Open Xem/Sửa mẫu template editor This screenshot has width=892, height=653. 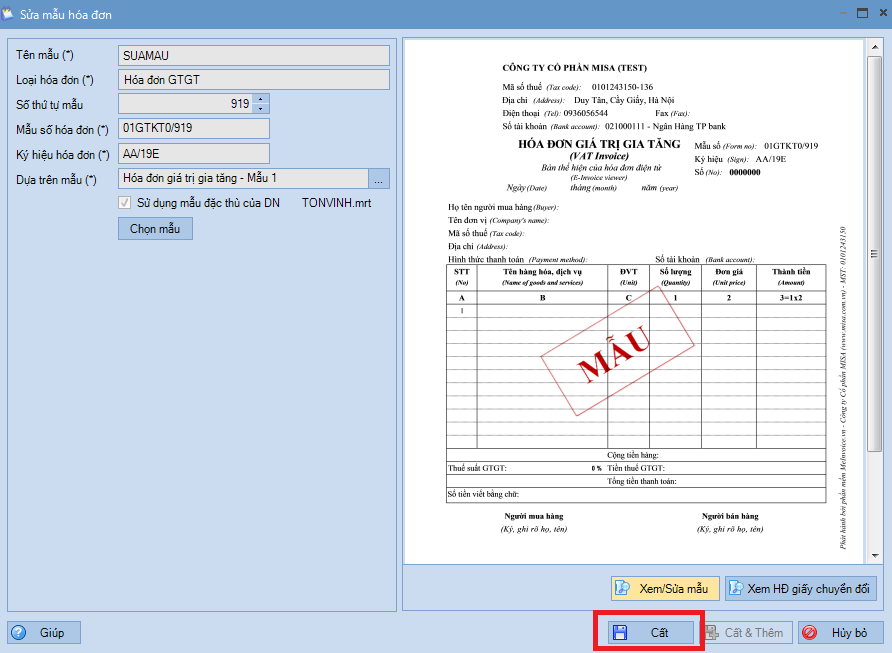tap(665, 589)
